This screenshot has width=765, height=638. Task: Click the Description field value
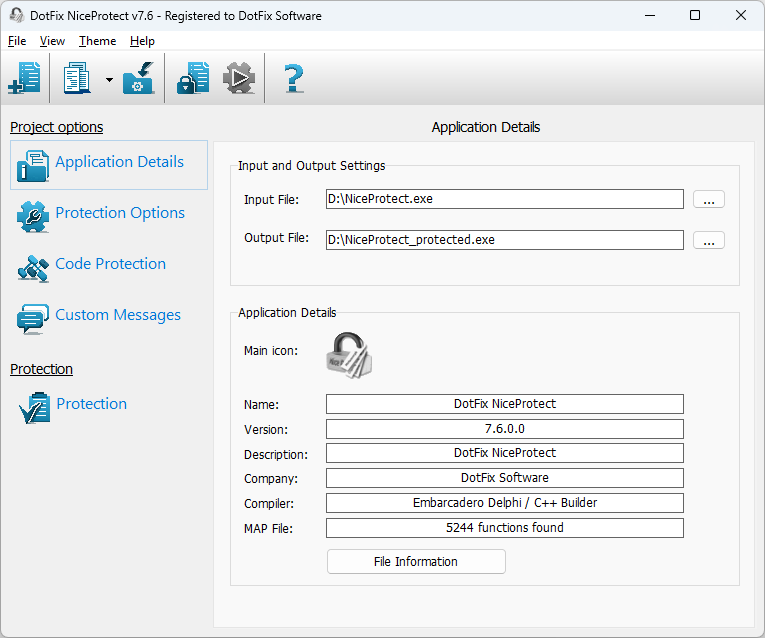tap(504, 453)
